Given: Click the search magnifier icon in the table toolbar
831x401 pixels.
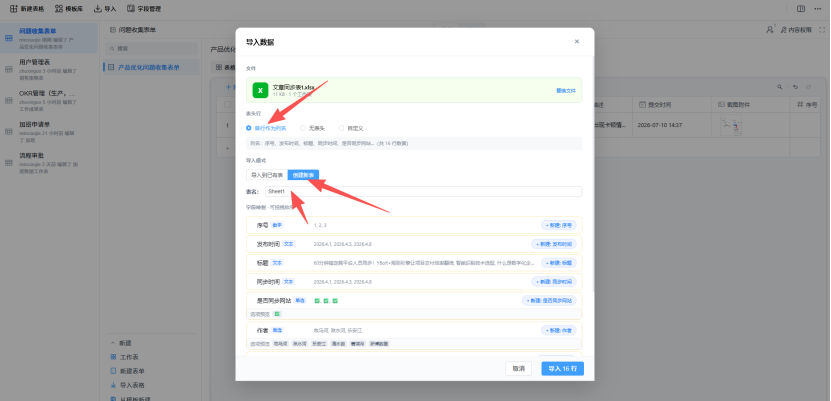Looking at the screenshot, I should tap(779, 86).
